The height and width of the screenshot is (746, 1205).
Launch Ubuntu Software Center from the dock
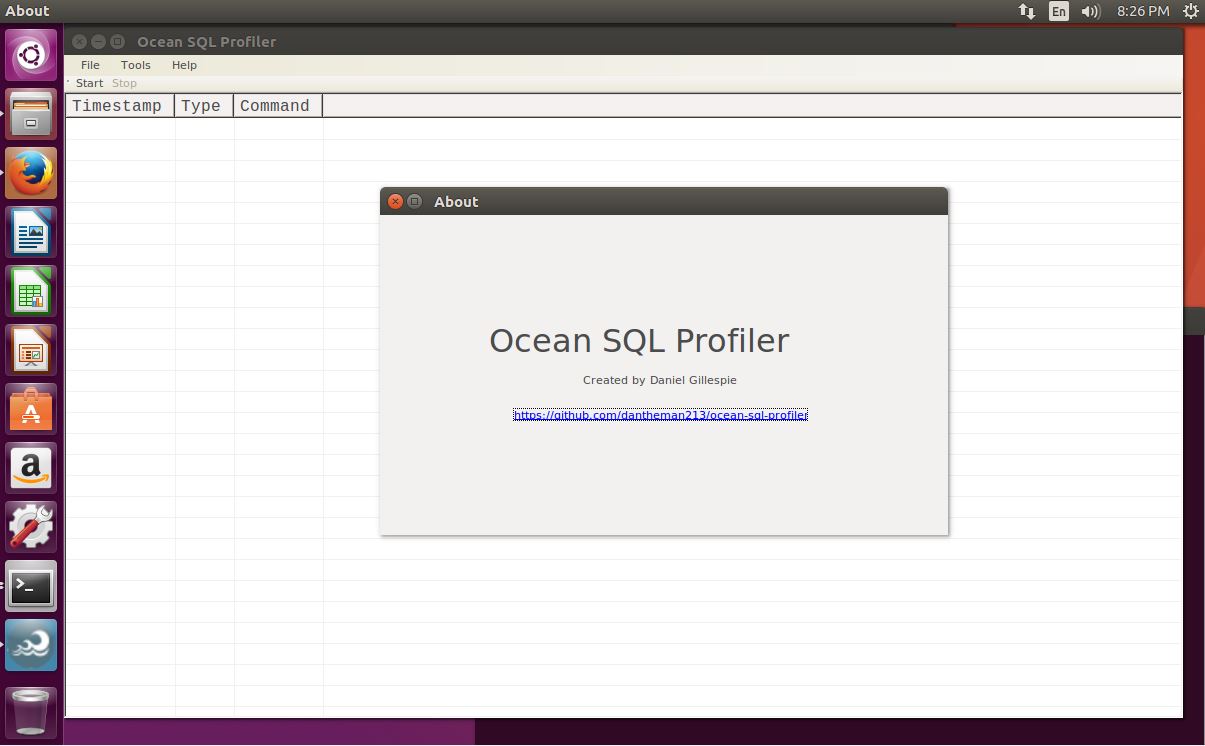click(x=30, y=409)
